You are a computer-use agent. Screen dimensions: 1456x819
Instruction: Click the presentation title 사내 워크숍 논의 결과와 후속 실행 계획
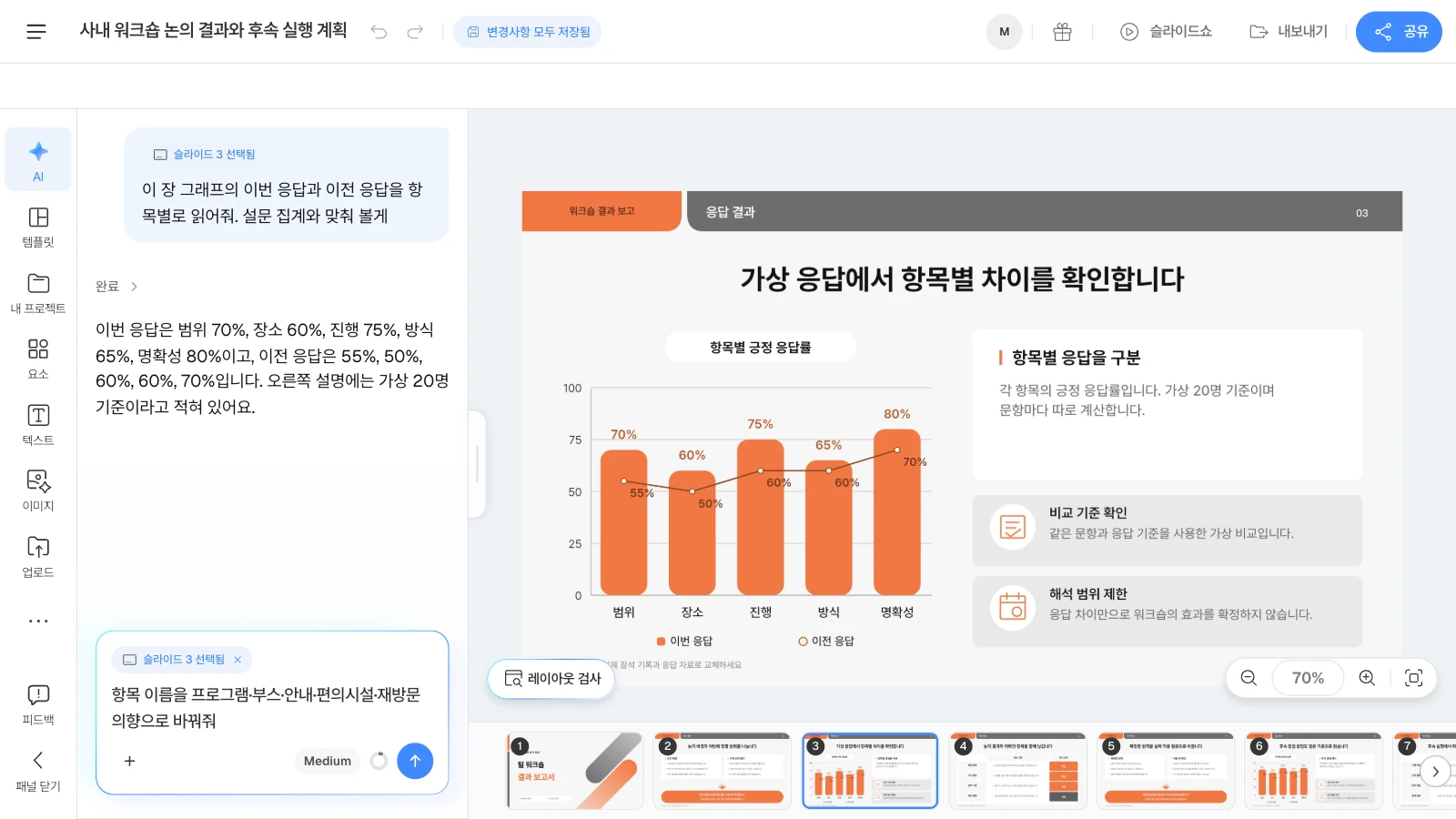[x=214, y=31]
